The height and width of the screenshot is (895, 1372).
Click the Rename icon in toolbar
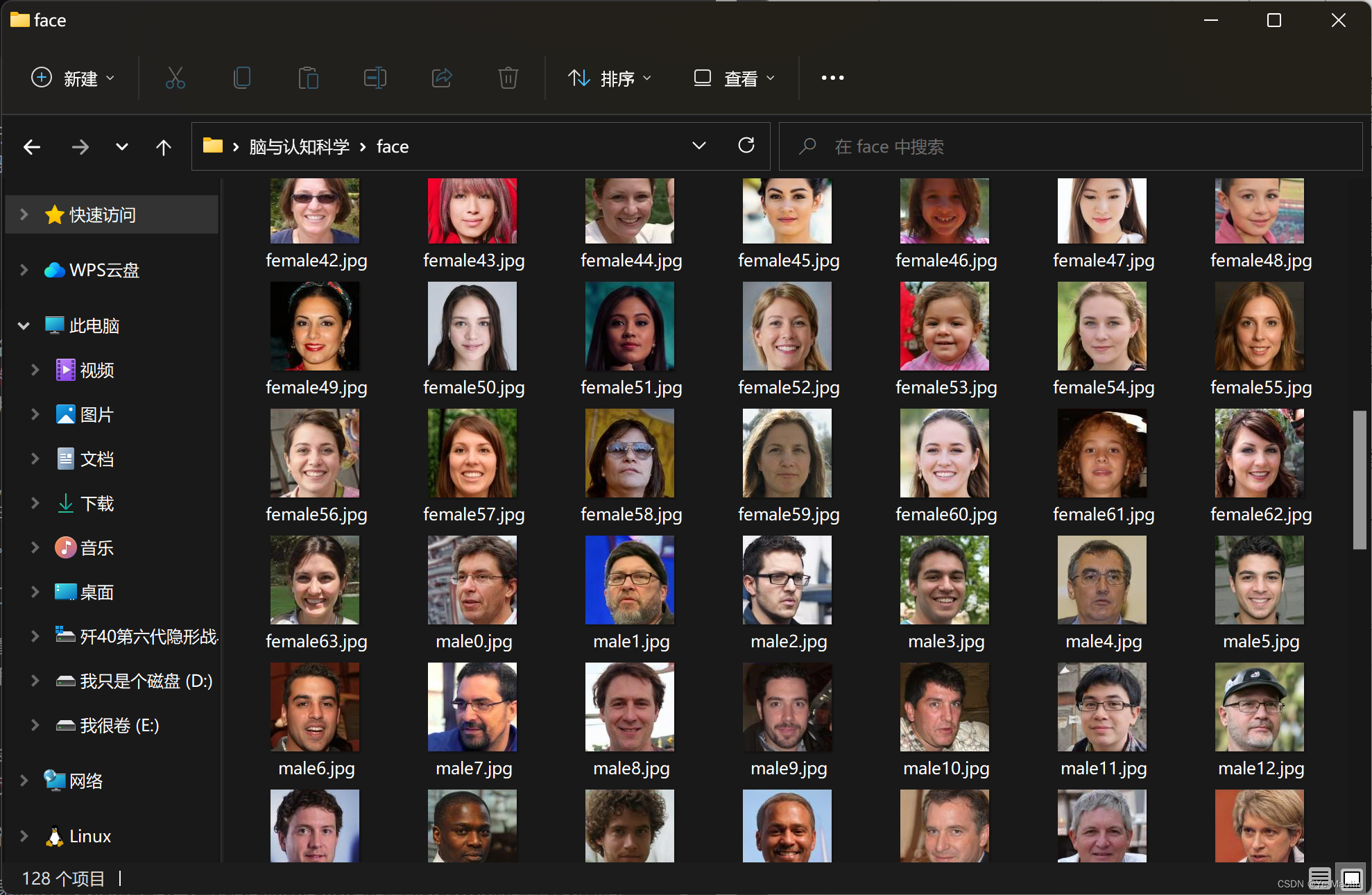375,78
